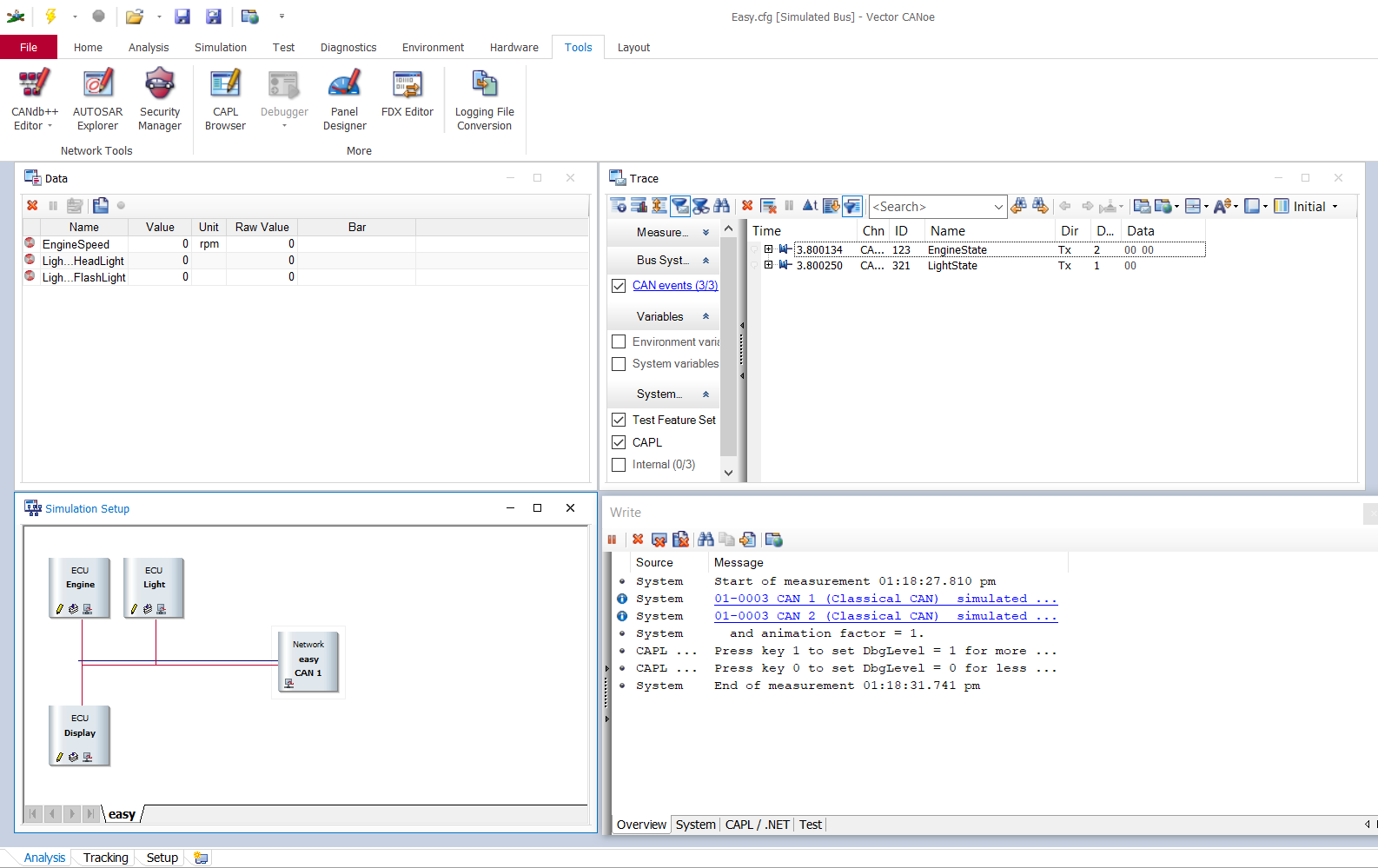The width and height of the screenshot is (1378, 868).
Task: Expand the Measure... filter section
Action: (706, 233)
